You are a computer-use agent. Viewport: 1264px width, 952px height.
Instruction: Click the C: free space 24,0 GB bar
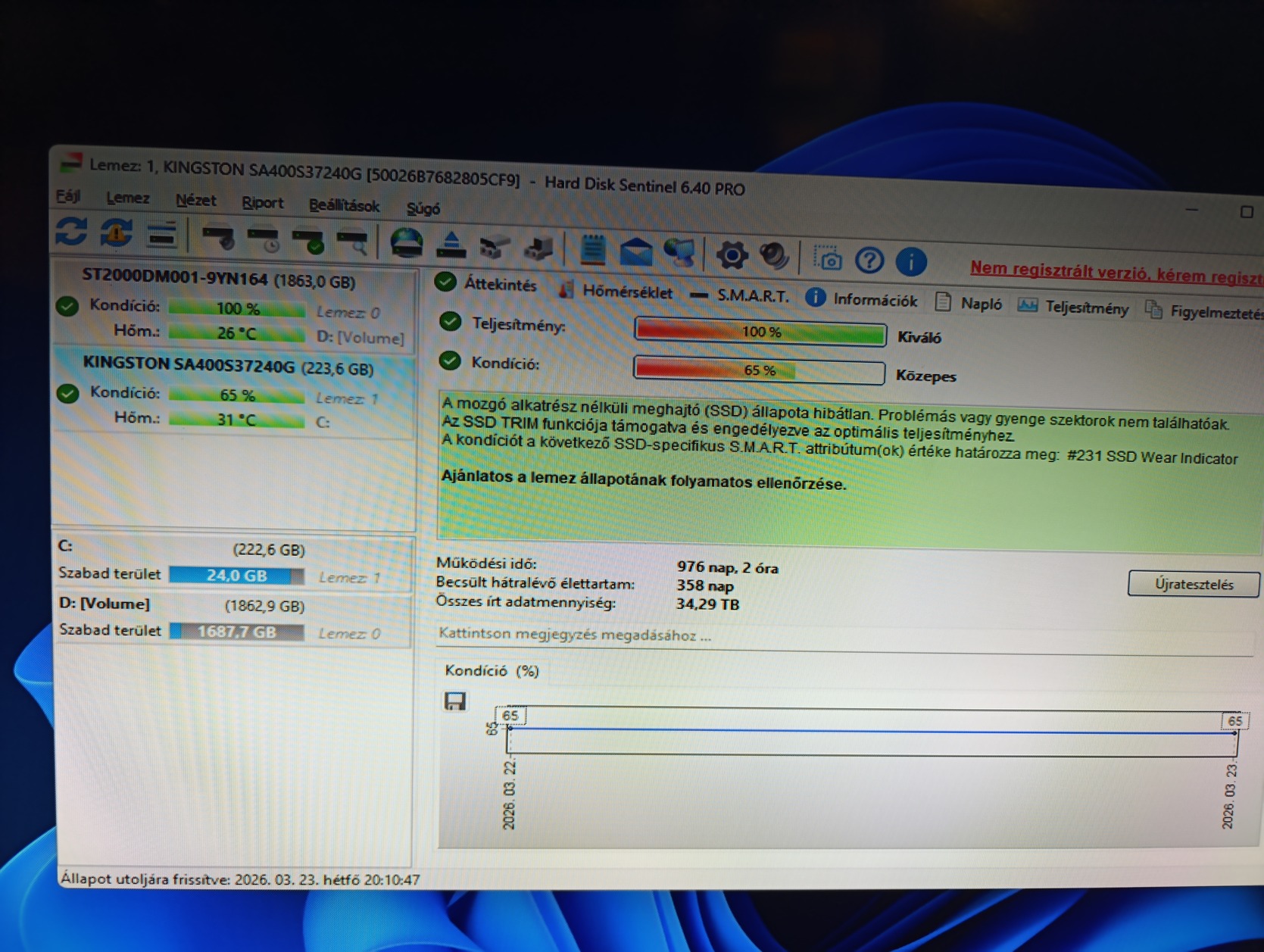[x=236, y=576]
